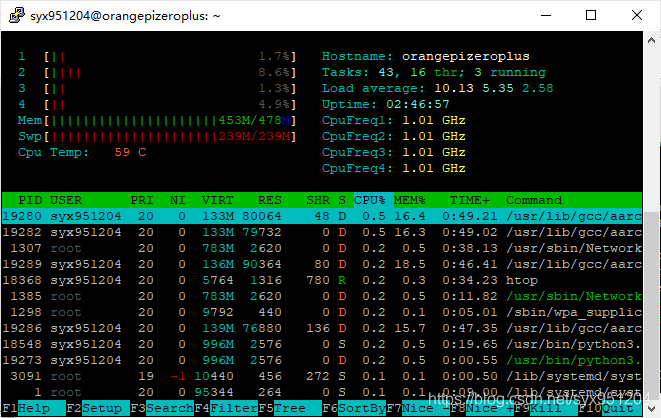661x418 pixels.
Task: Select the wpa_supplicant process row PID 1298
Action: click(x=322, y=312)
